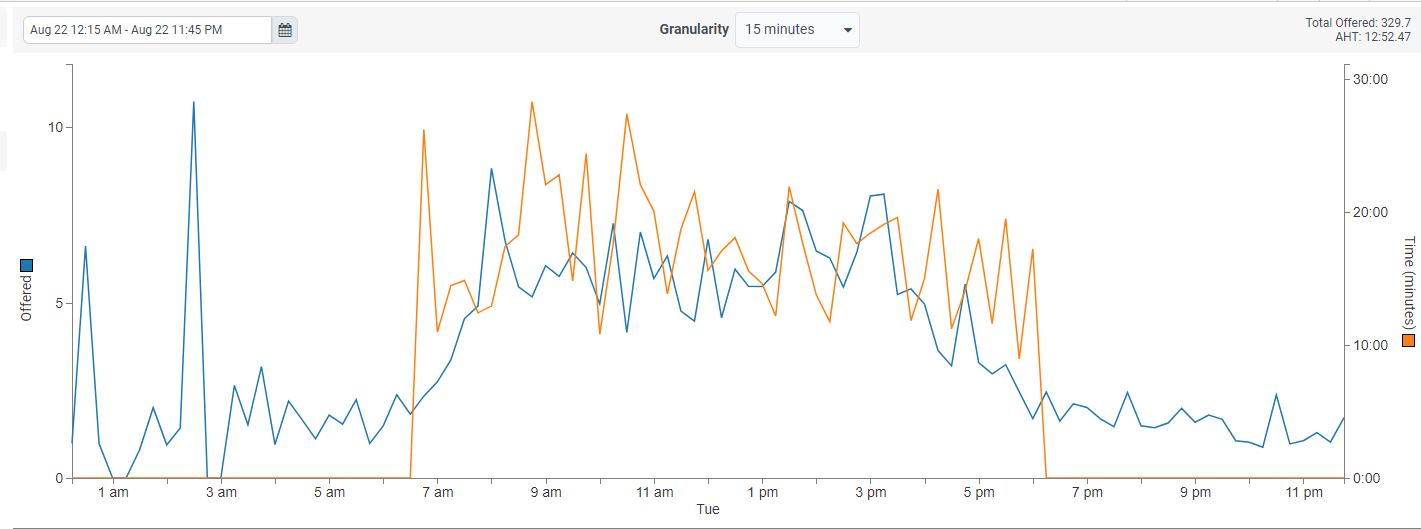
Task: Open the calendar date picker icon
Action: [285, 30]
